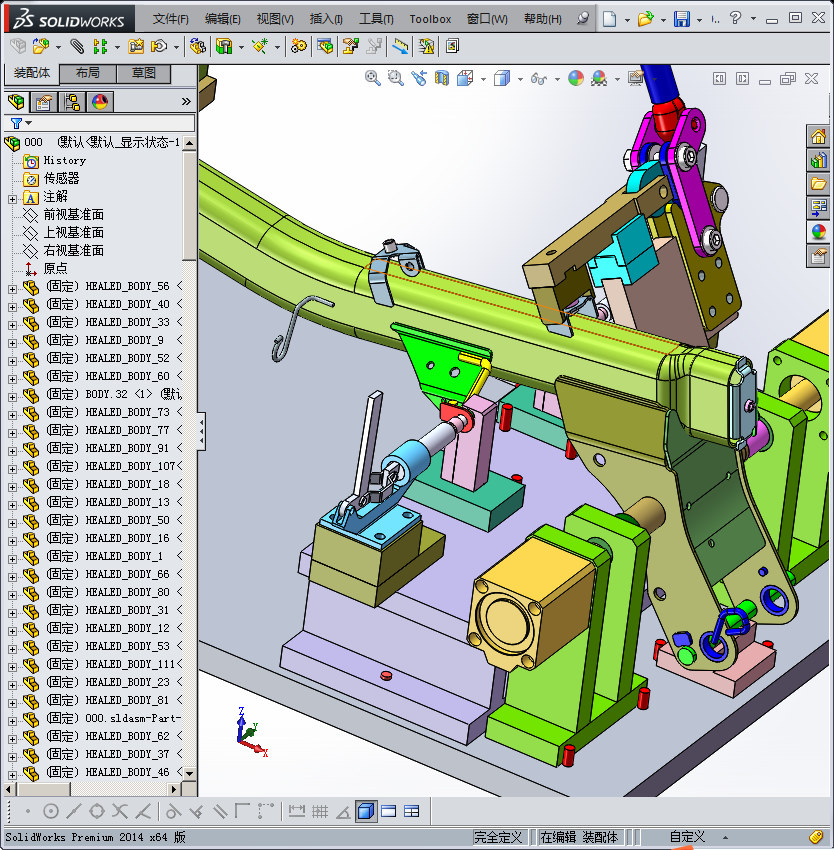Open dropdown arrow next to Display Style
This screenshot has width=834, height=850.
pos(520,79)
